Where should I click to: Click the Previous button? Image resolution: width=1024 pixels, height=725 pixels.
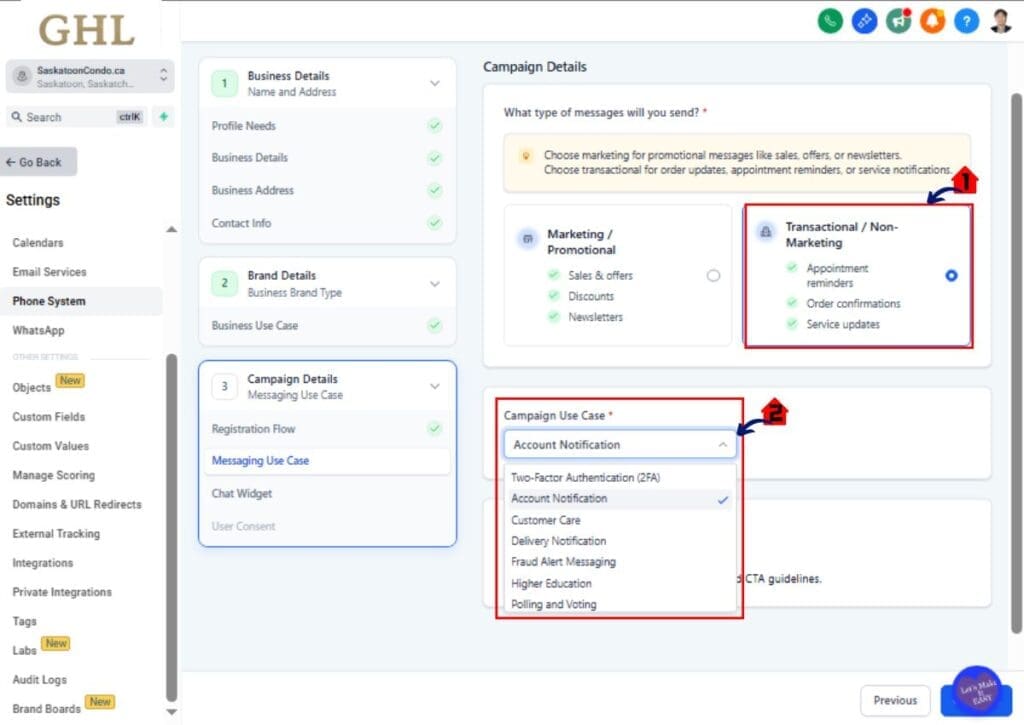point(894,700)
